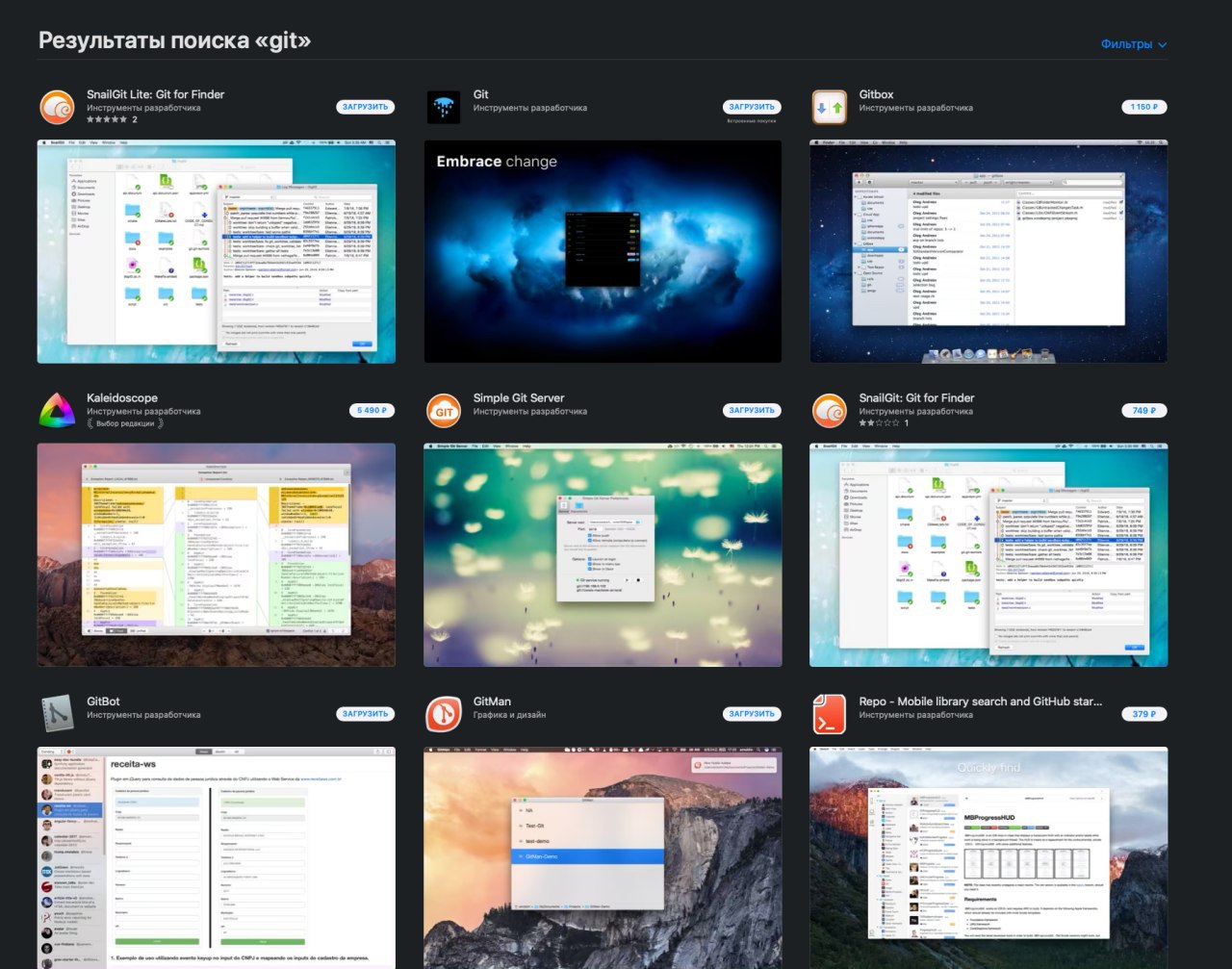Image resolution: width=1232 pixels, height=969 pixels.
Task: Open SnailGit Lite: Git for Finder title
Action: (x=155, y=94)
